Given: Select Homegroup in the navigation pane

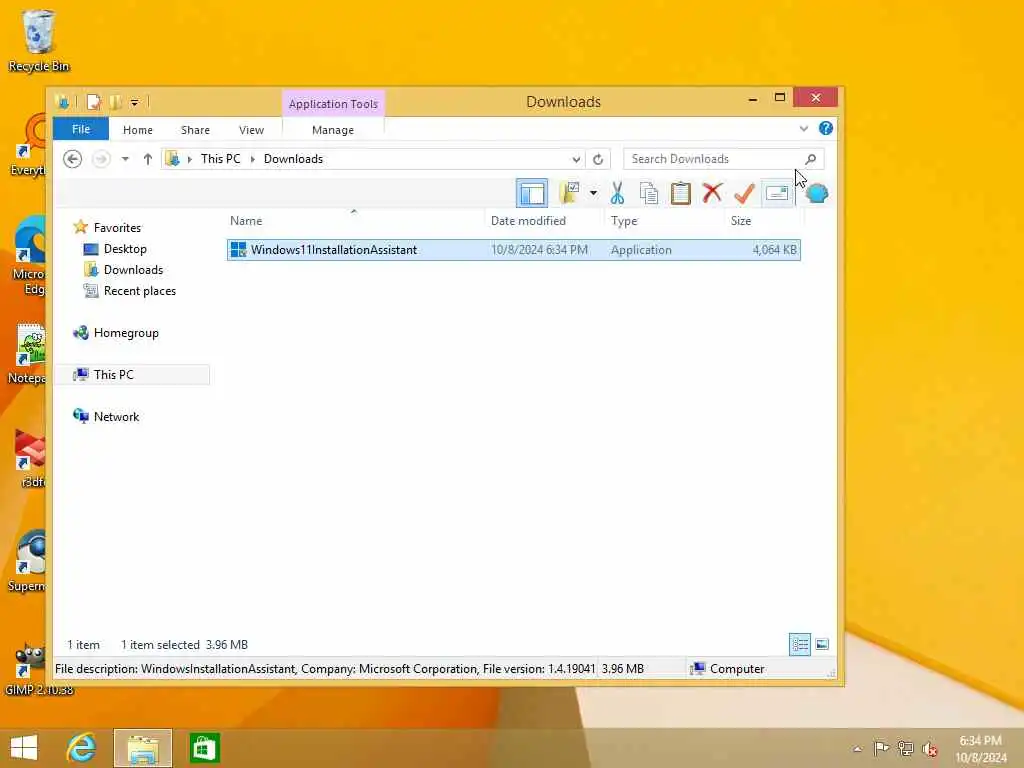Looking at the screenshot, I should coord(126,332).
